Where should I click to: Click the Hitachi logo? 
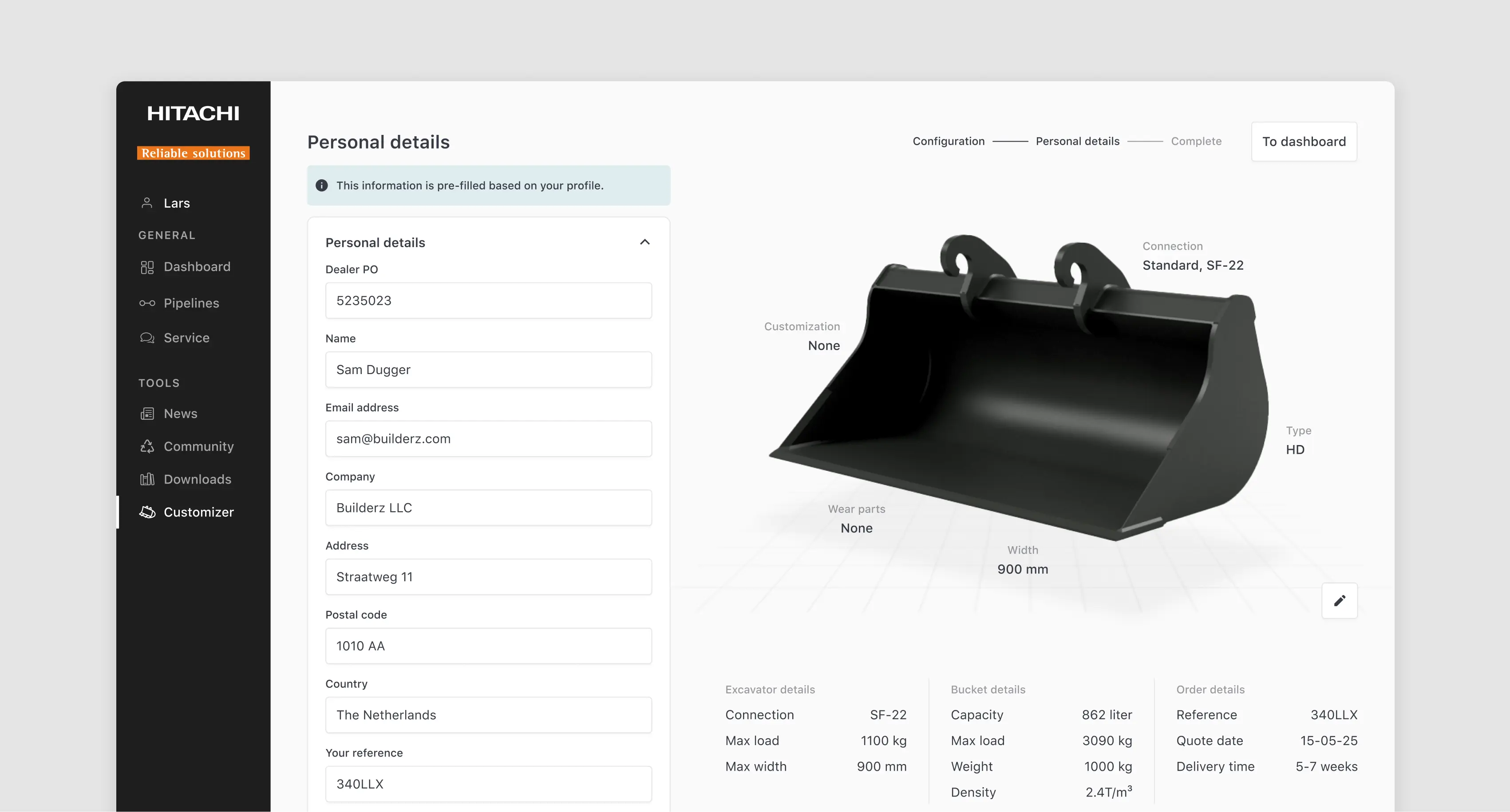coord(193,113)
